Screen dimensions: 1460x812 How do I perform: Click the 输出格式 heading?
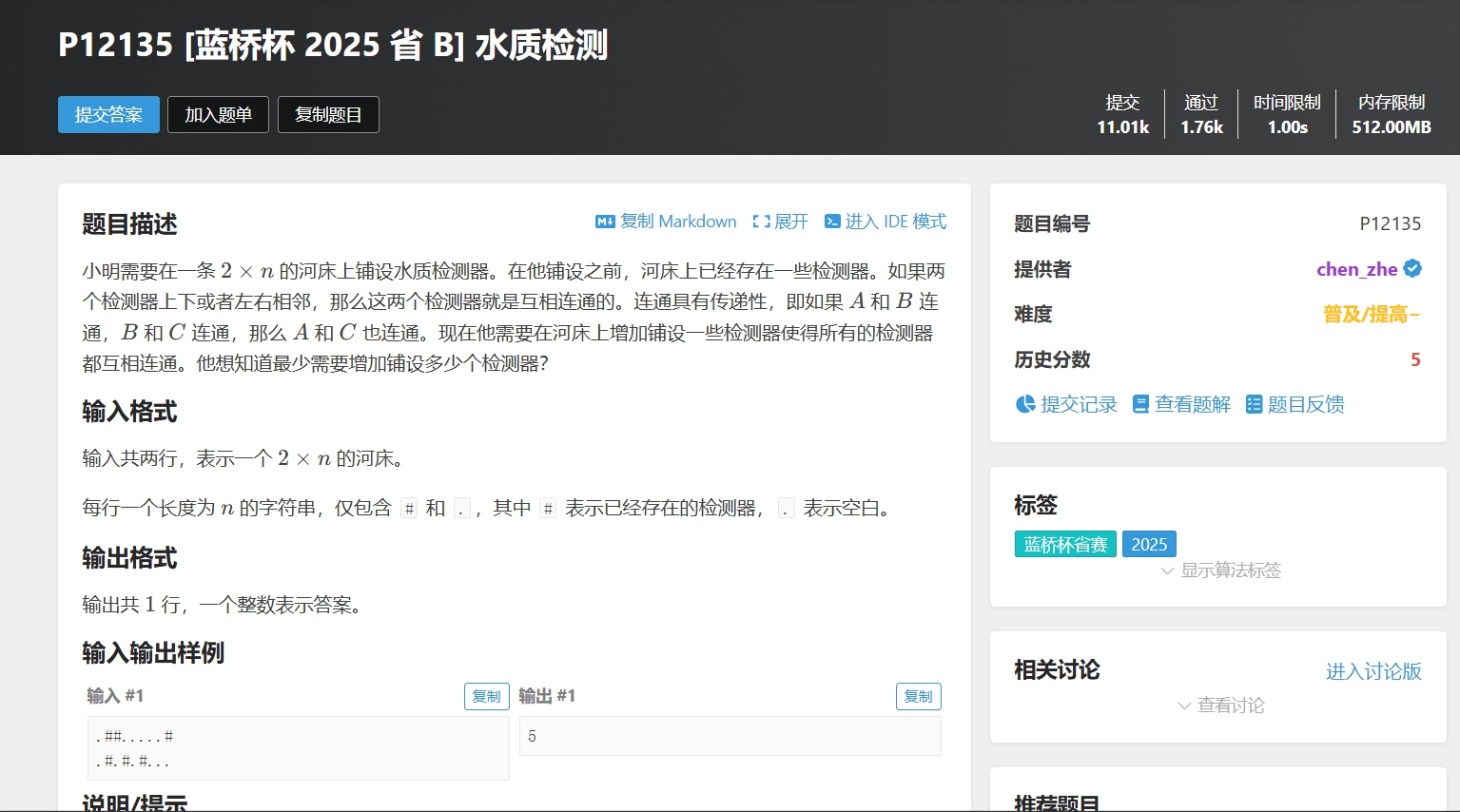point(129,558)
